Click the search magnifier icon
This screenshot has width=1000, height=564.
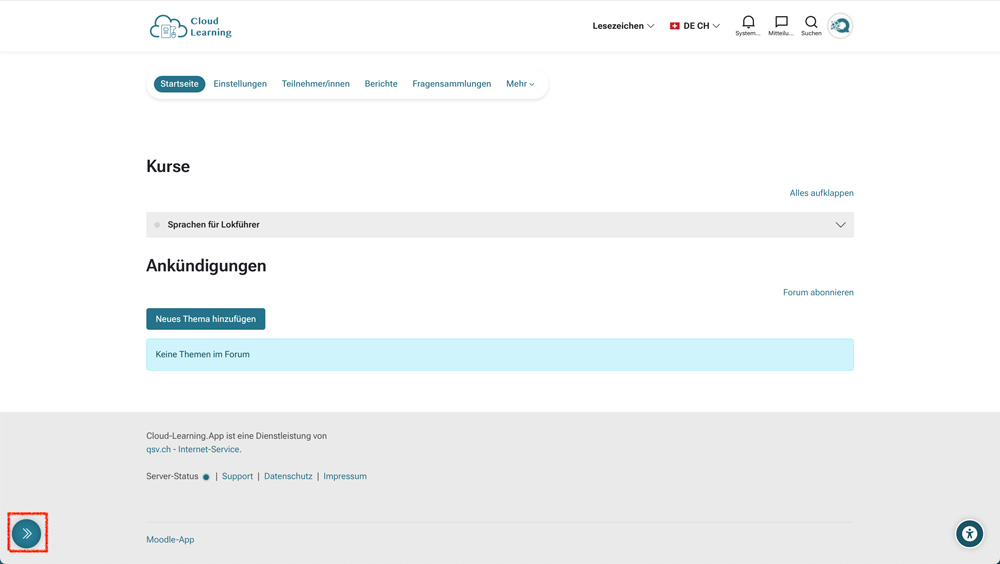pos(811,23)
